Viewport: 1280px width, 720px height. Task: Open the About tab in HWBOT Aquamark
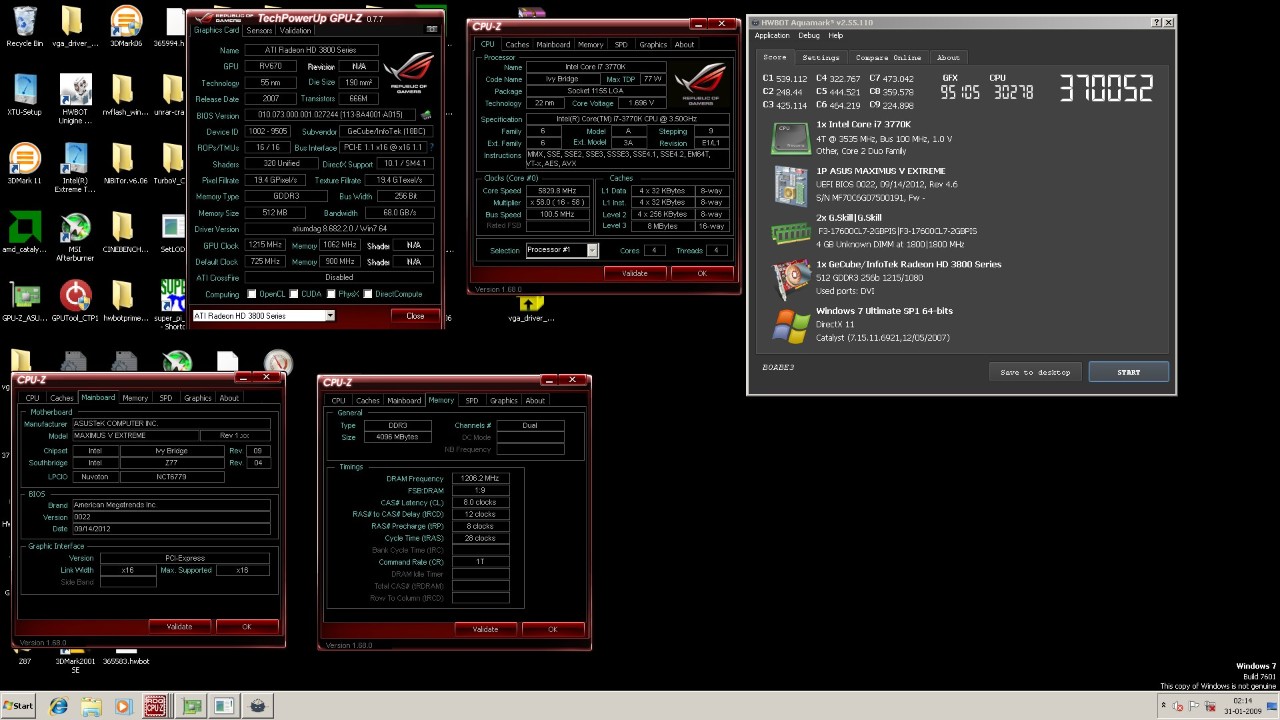(948, 57)
